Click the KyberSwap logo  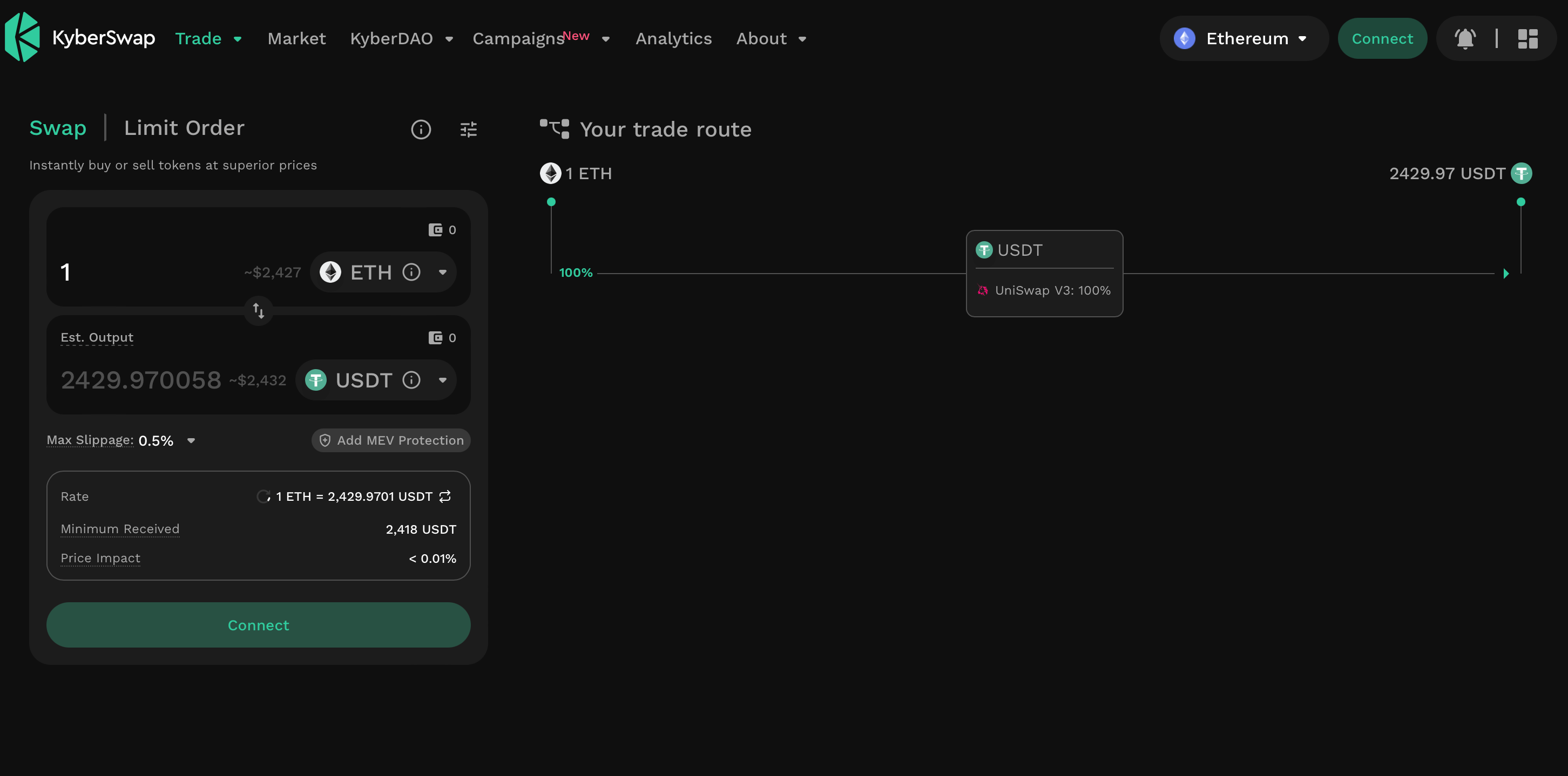79,38
